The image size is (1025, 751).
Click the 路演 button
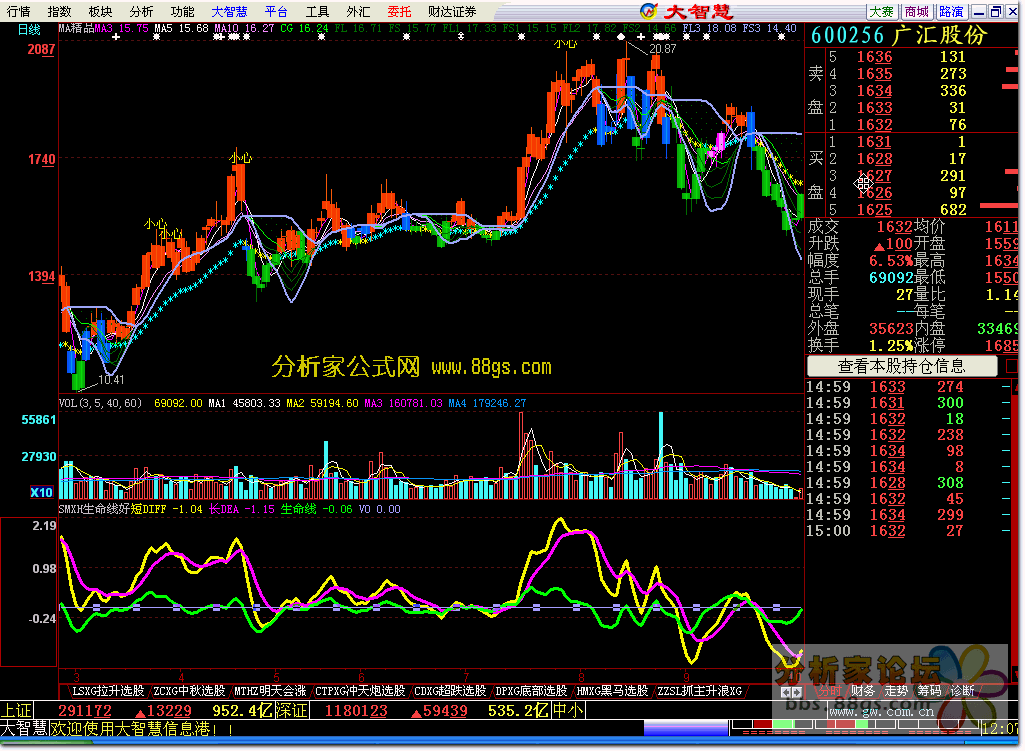coord(951,12)
